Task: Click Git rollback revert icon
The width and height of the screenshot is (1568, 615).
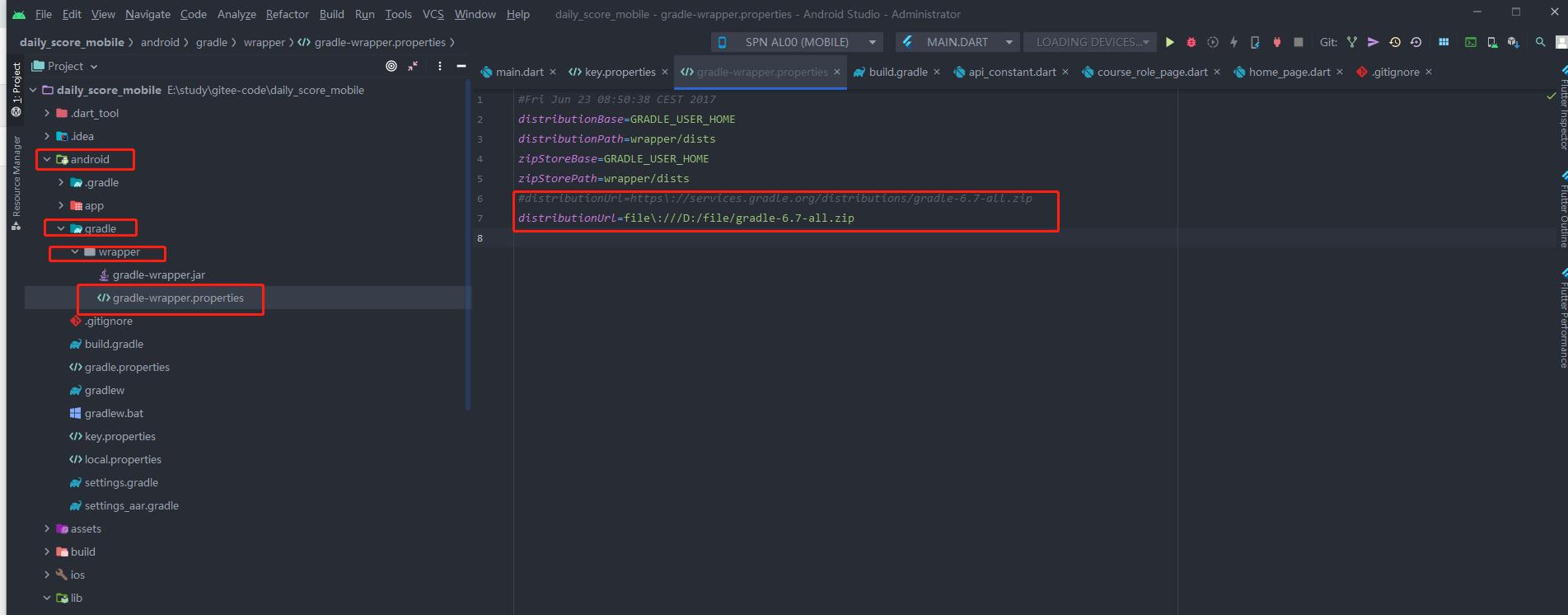Action: (1416, 42)
